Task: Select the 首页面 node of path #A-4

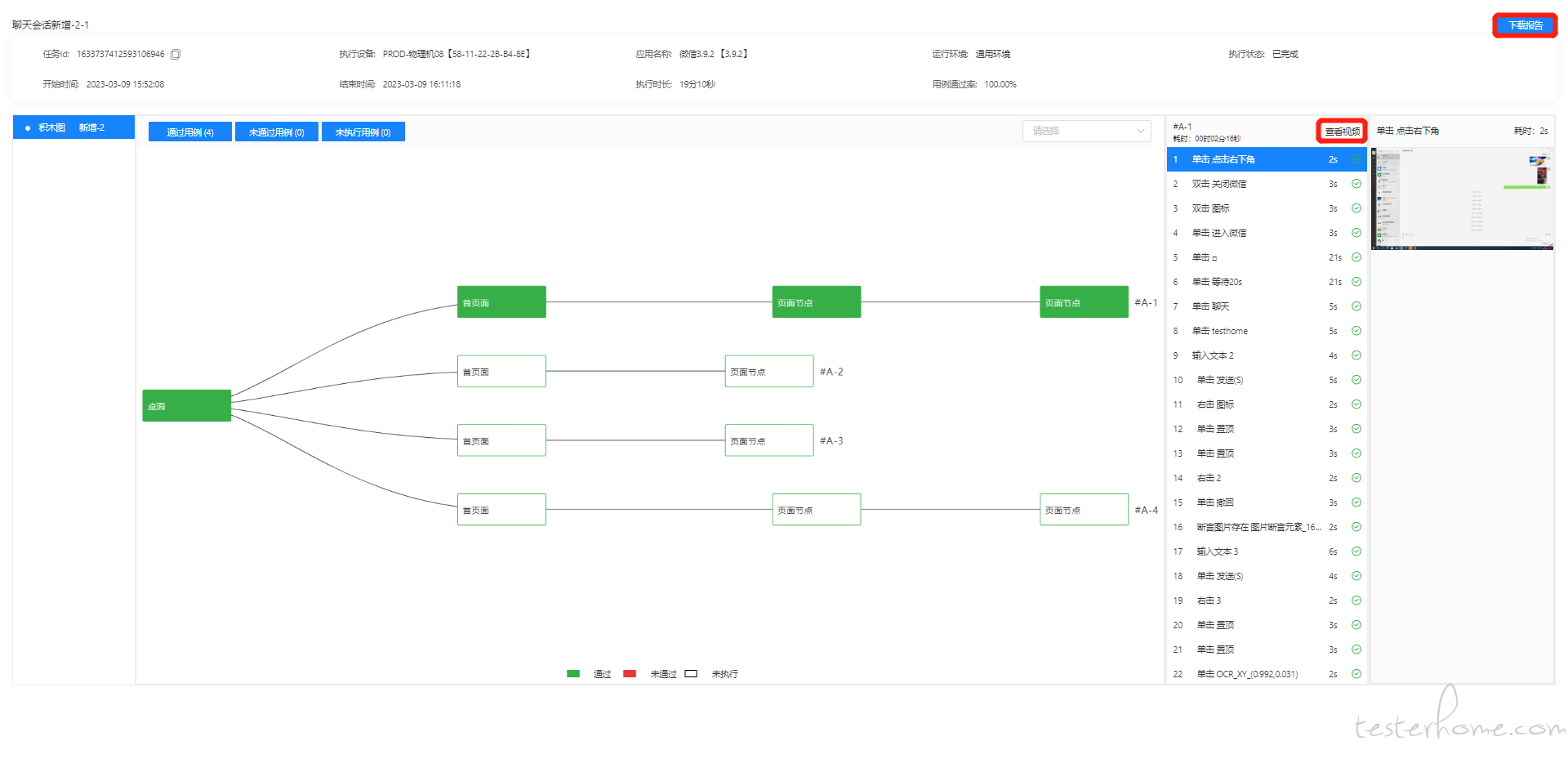Action: click(501, 510)
